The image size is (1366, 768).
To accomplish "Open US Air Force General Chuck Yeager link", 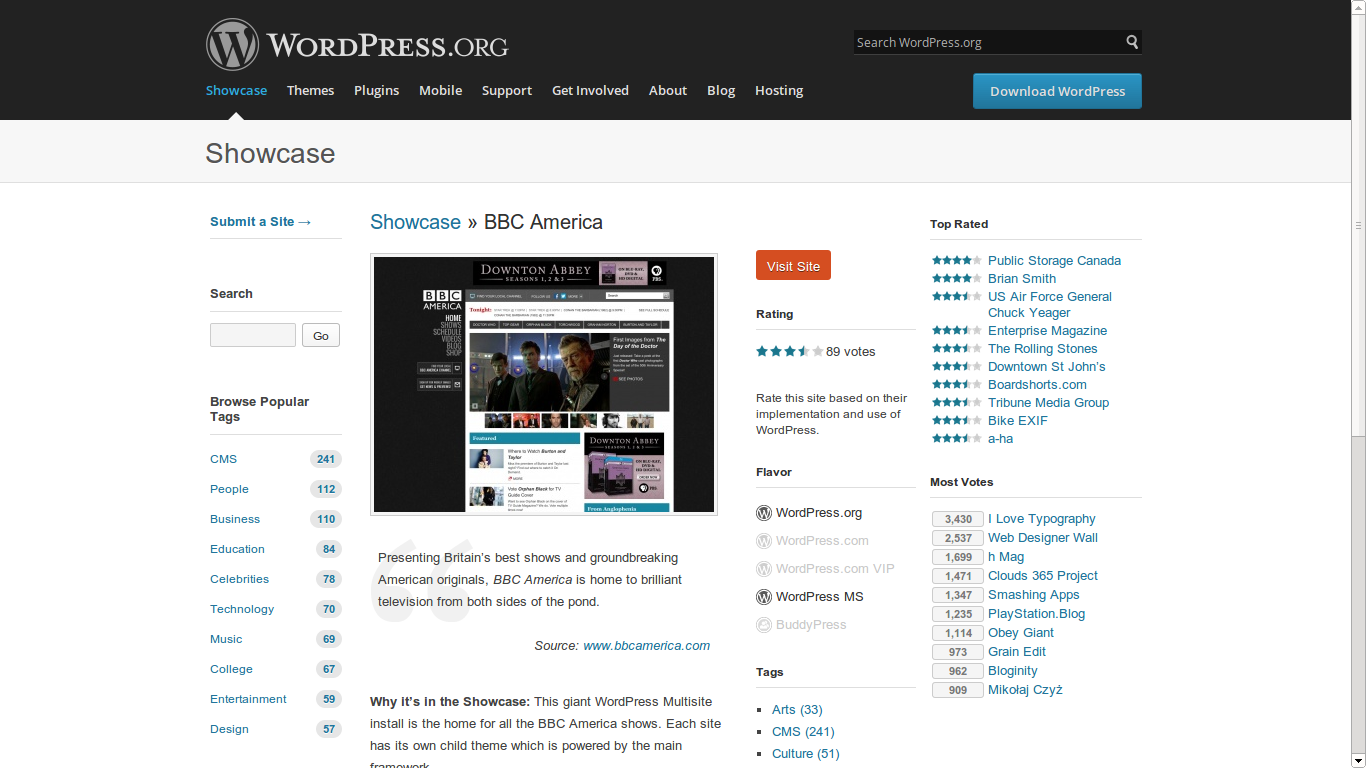I will (1050, 305).
